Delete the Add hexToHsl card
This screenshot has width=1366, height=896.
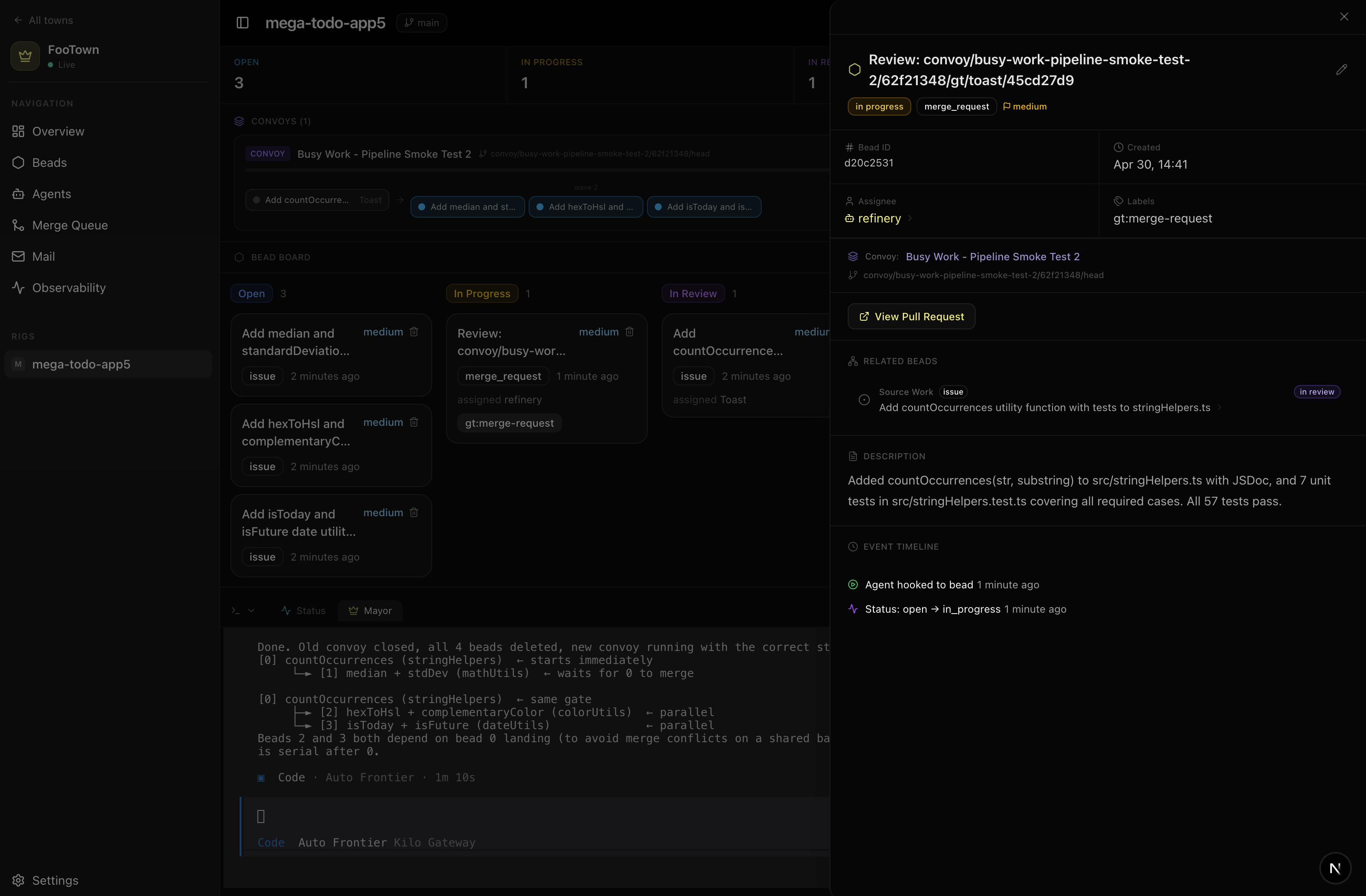pyautogui.click(x=414, y=422)
